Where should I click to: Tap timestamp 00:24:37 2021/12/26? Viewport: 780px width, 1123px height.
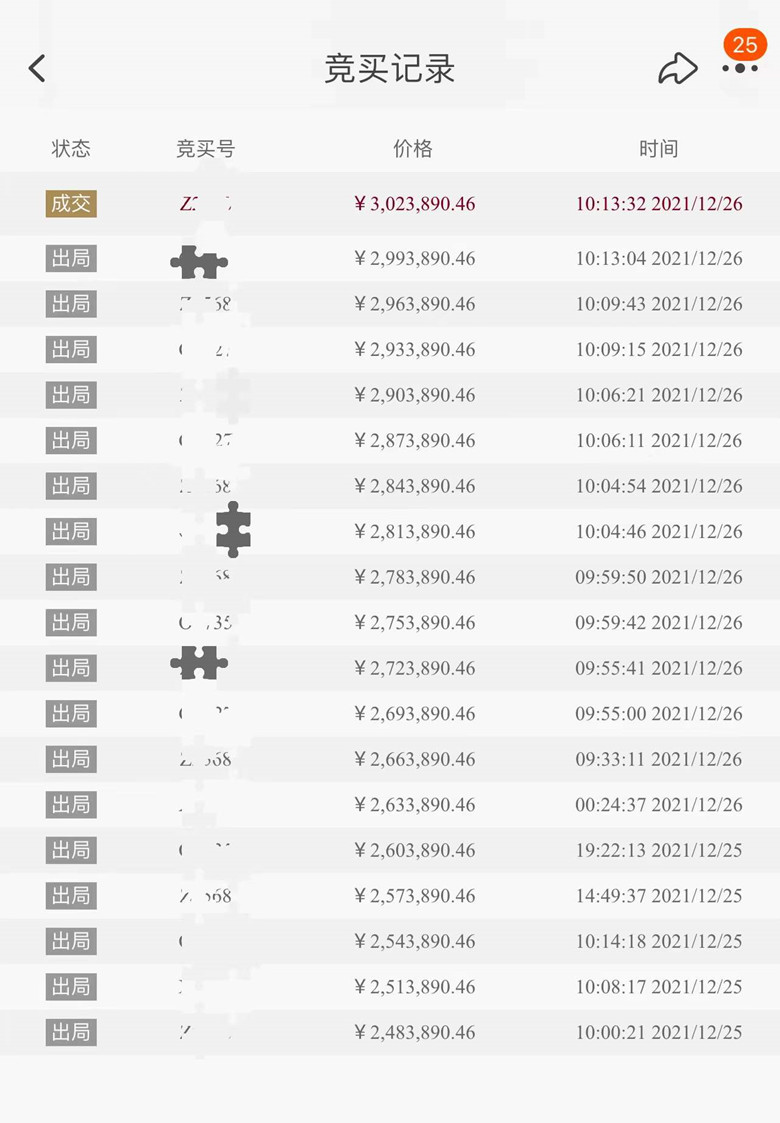tap(659, 805)
